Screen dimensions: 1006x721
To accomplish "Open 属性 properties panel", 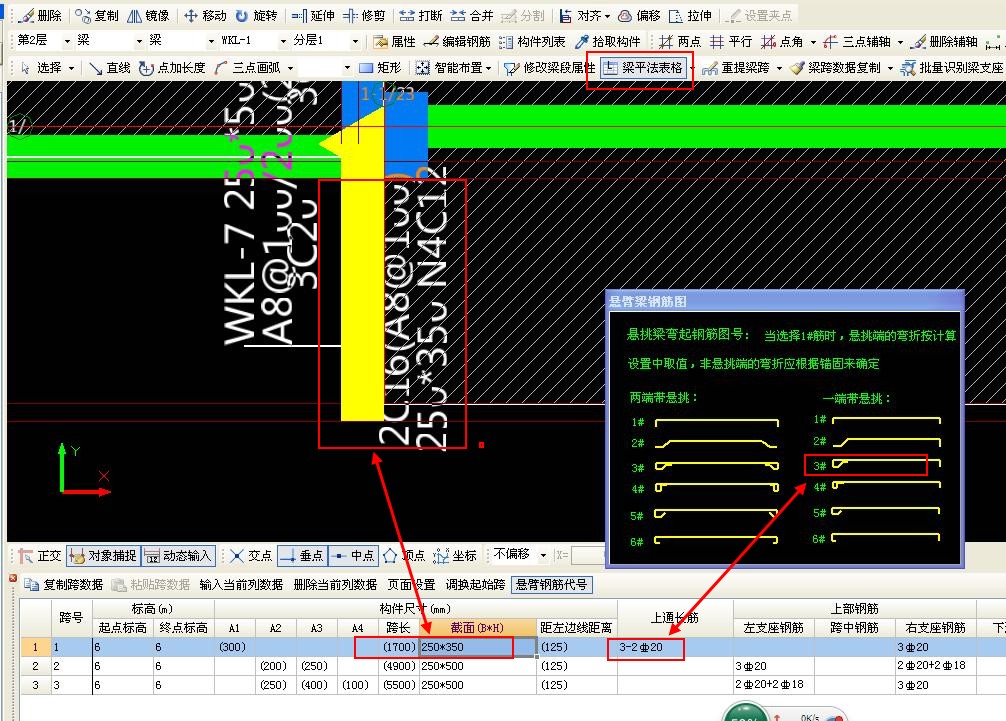I will coord(395,42).
